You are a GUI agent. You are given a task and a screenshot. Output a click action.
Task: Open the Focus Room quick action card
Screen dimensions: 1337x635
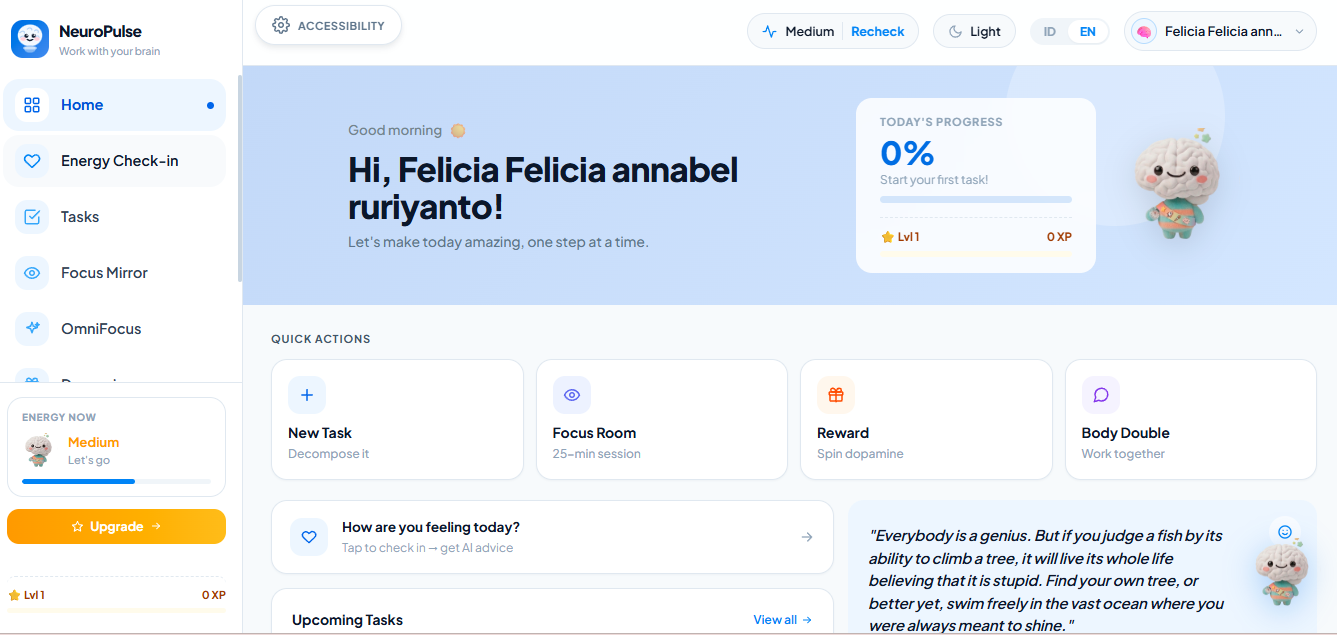tap(661, 420)
